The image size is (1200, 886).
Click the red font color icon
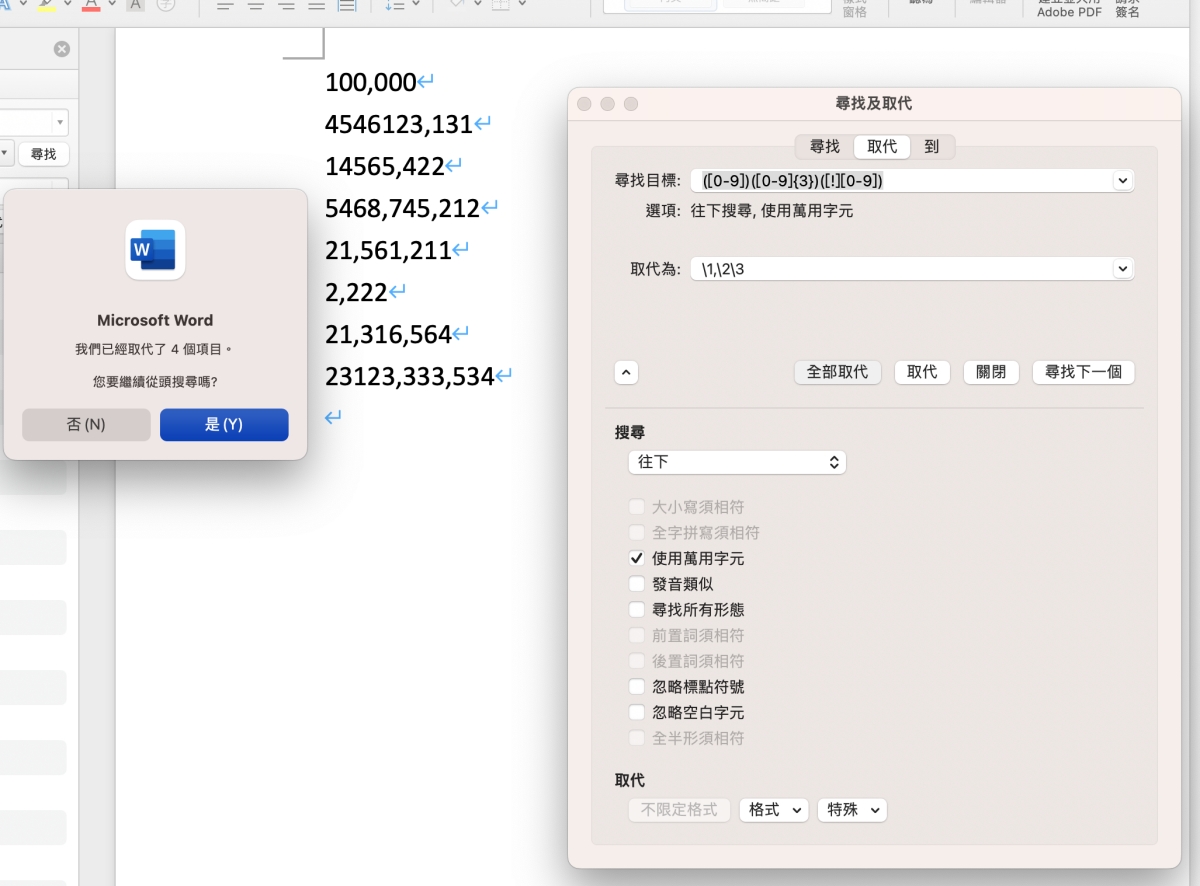[x=91, y=4]
